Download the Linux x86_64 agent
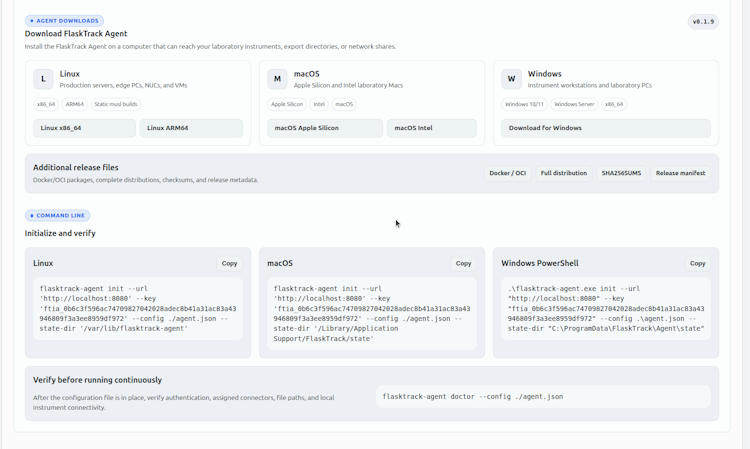Viewport: 750px width, 449px height. (x=84, y=128)
